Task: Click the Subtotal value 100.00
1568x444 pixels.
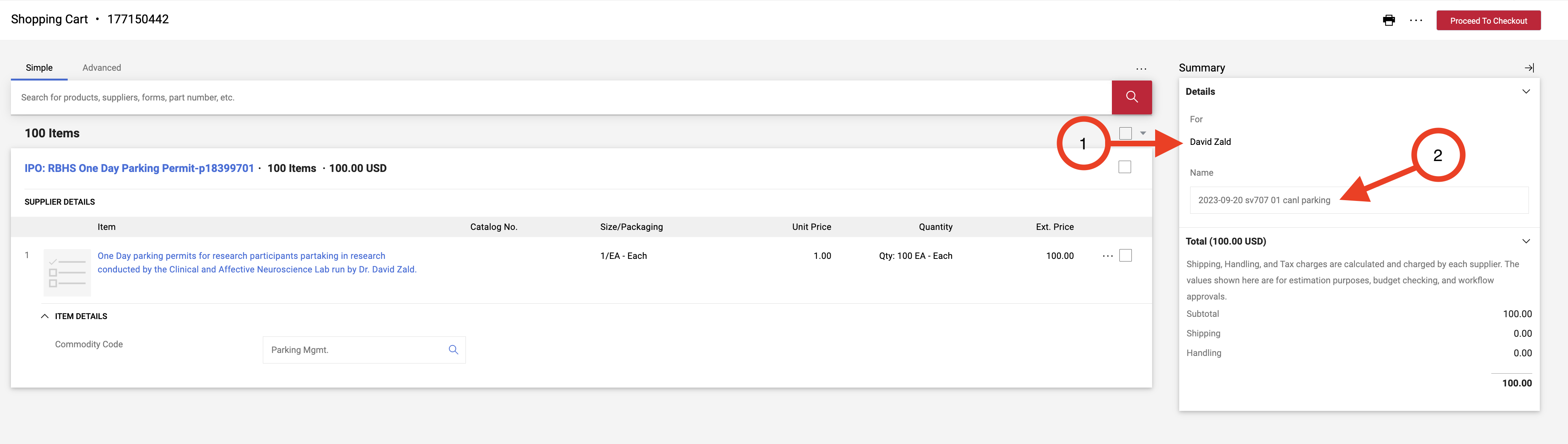Action: (x=1517, y=314)
